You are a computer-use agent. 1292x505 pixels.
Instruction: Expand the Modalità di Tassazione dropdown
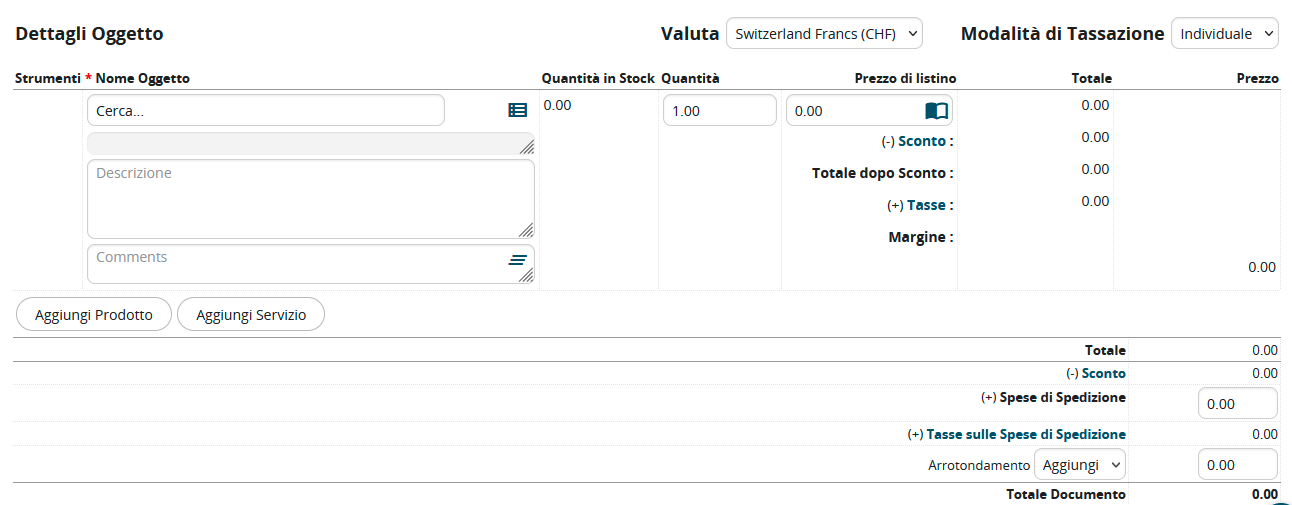click(x=1224, y=33)
